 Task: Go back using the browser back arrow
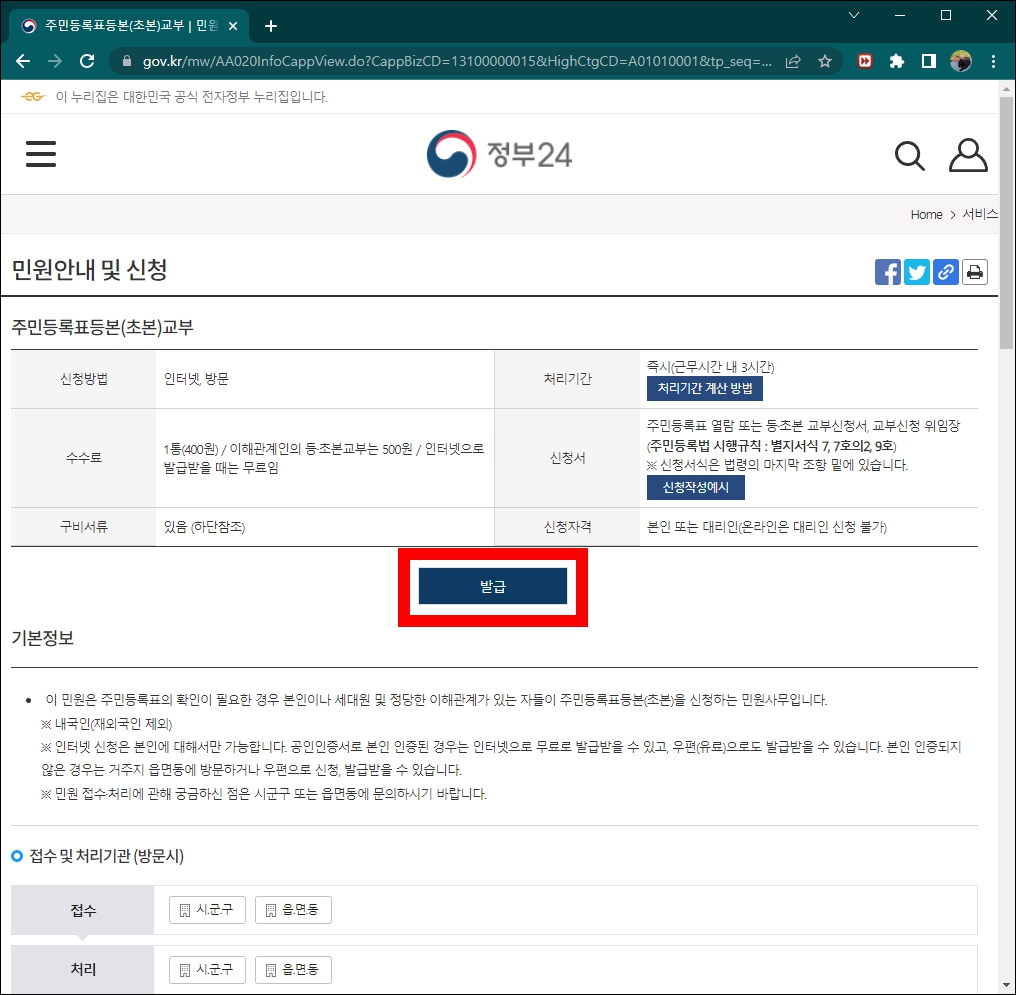coord(22,61)
